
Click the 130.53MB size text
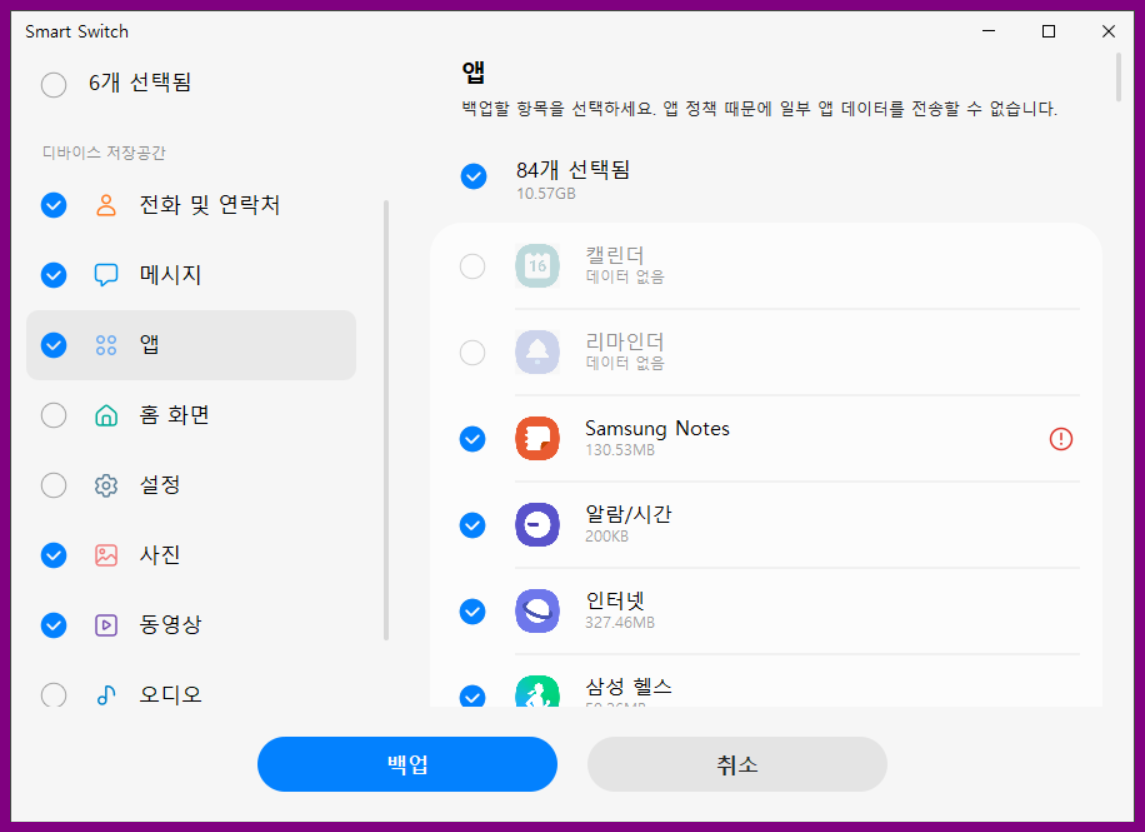coord(620,450)
